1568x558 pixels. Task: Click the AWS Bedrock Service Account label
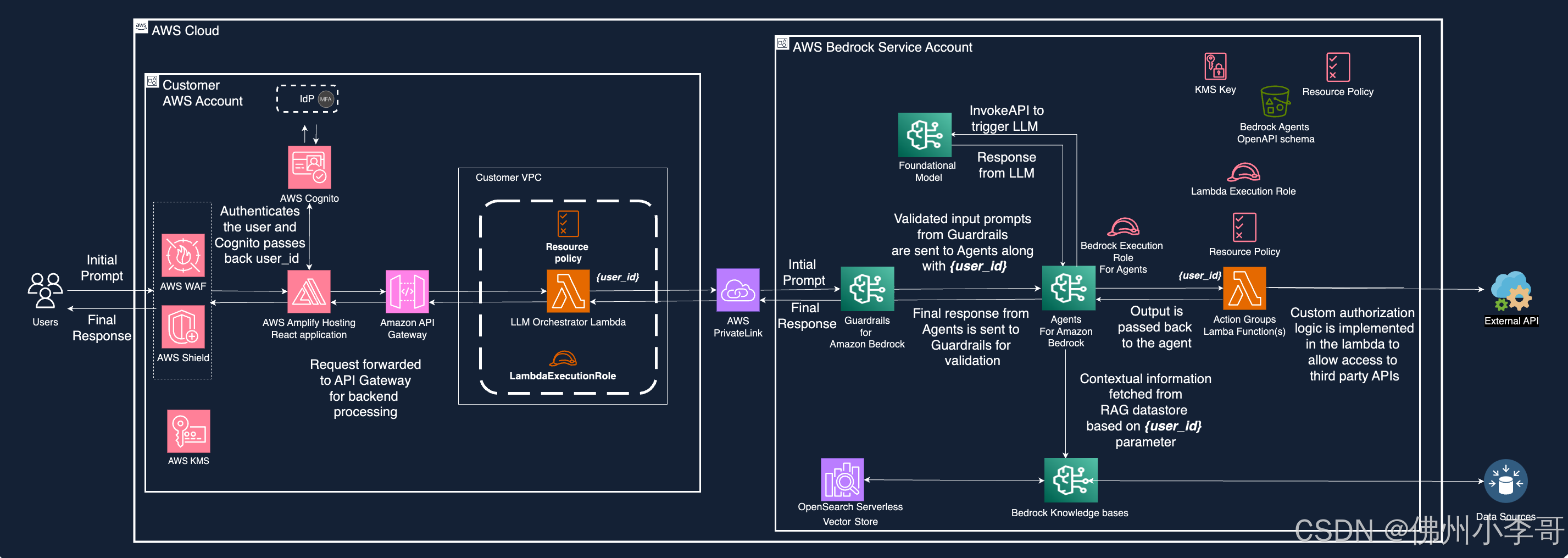tap(882, 47)
